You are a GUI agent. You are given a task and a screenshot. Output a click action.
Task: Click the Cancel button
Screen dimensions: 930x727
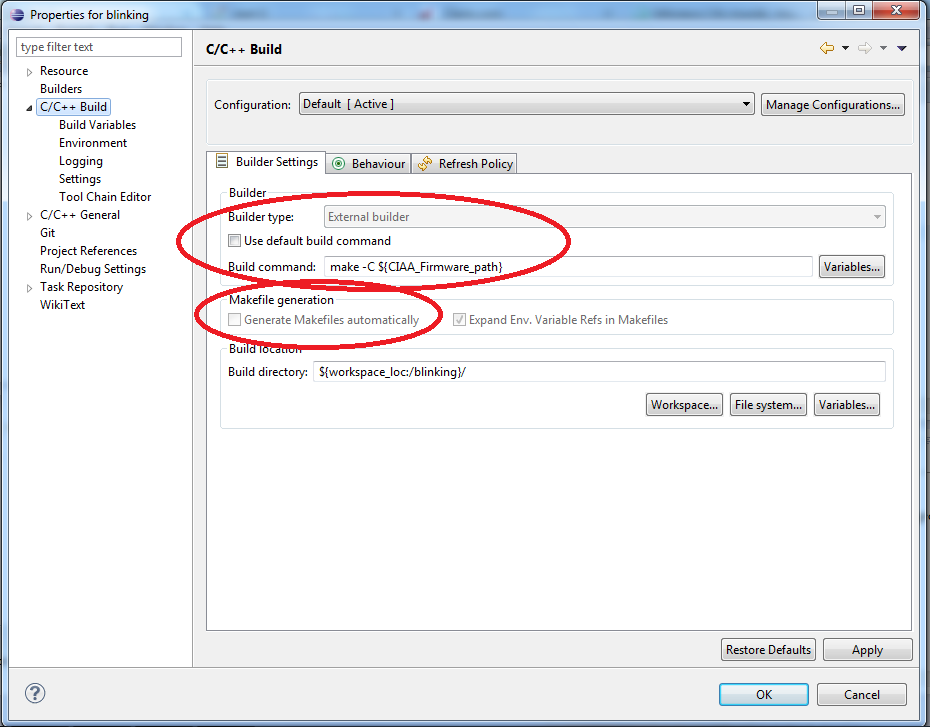pos(861,694)
